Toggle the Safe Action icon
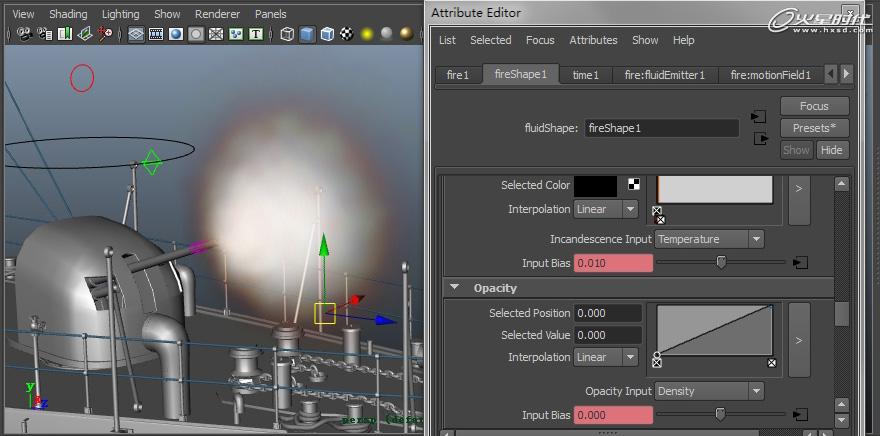Screen dimensions: 880x436 (236, 35)
